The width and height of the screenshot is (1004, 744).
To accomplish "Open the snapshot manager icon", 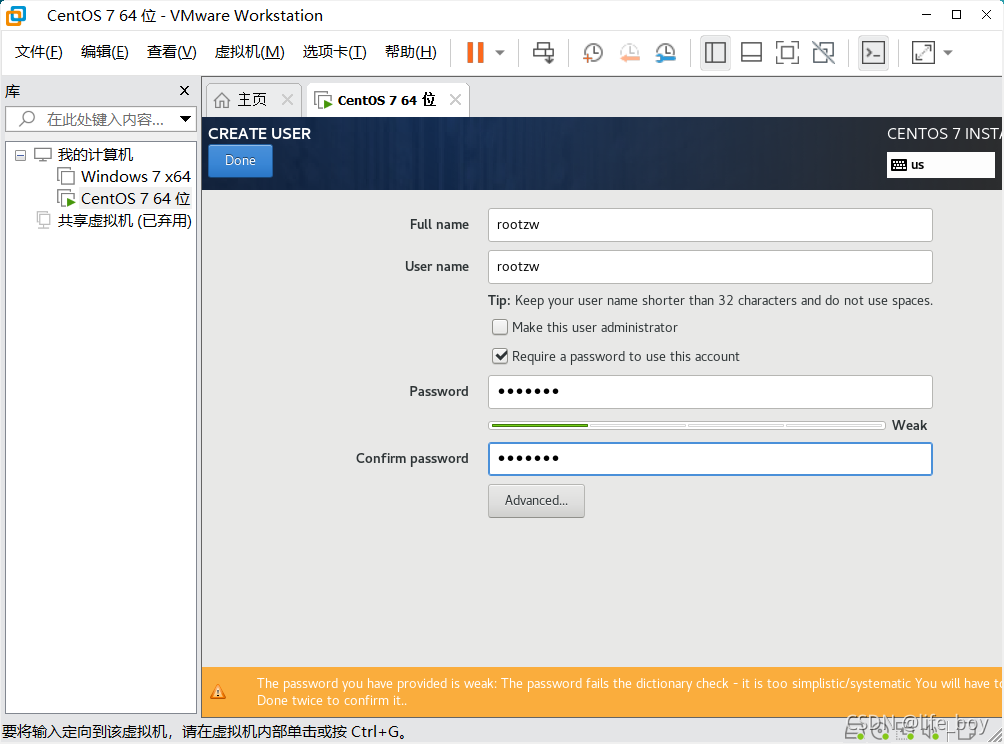I will (x=666, y=53).
